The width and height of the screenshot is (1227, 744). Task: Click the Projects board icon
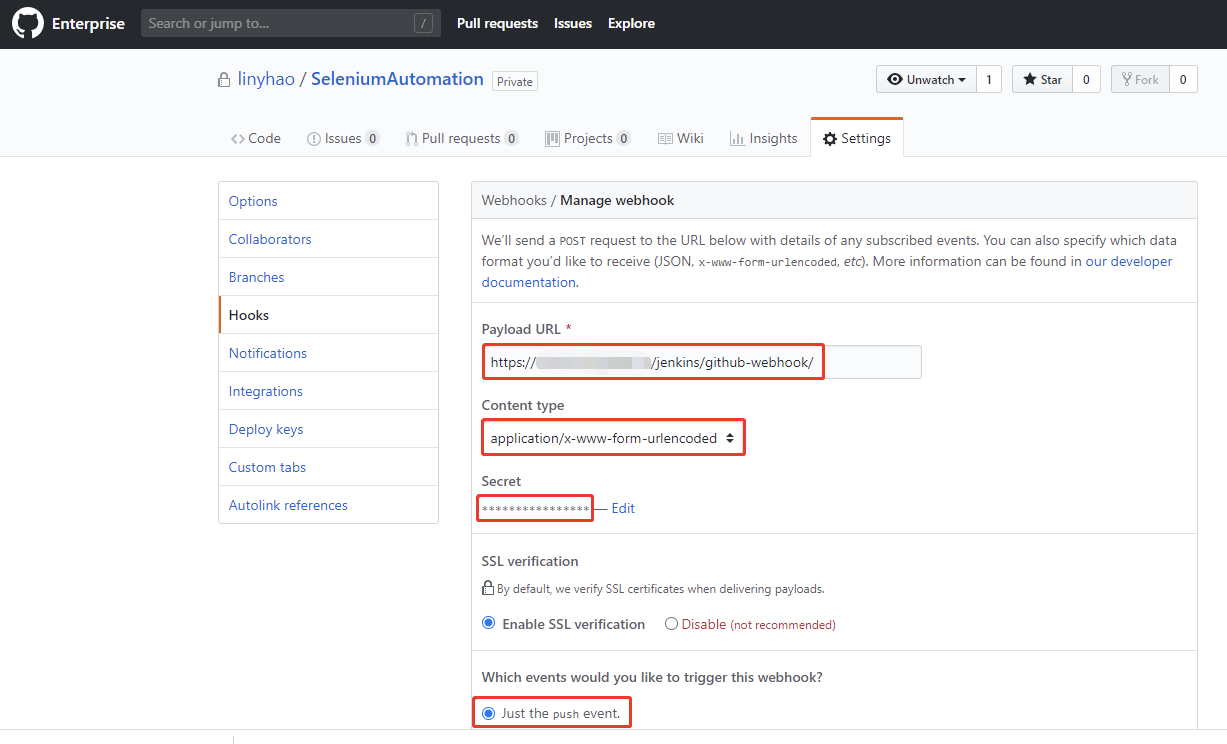[552, 139]
